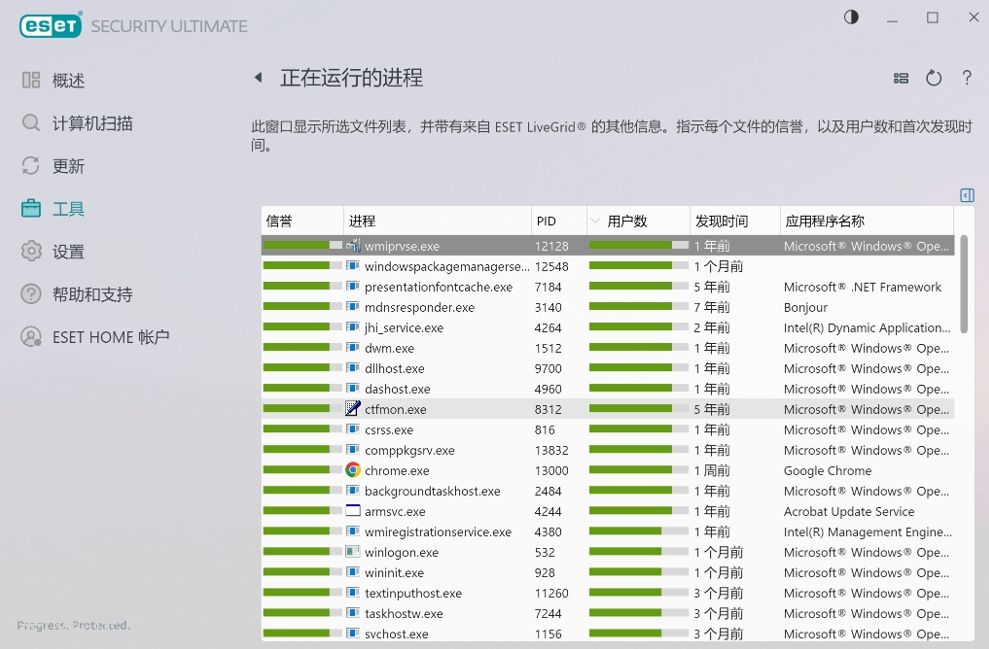Sort the list by PID column

[x=546, y=221]
